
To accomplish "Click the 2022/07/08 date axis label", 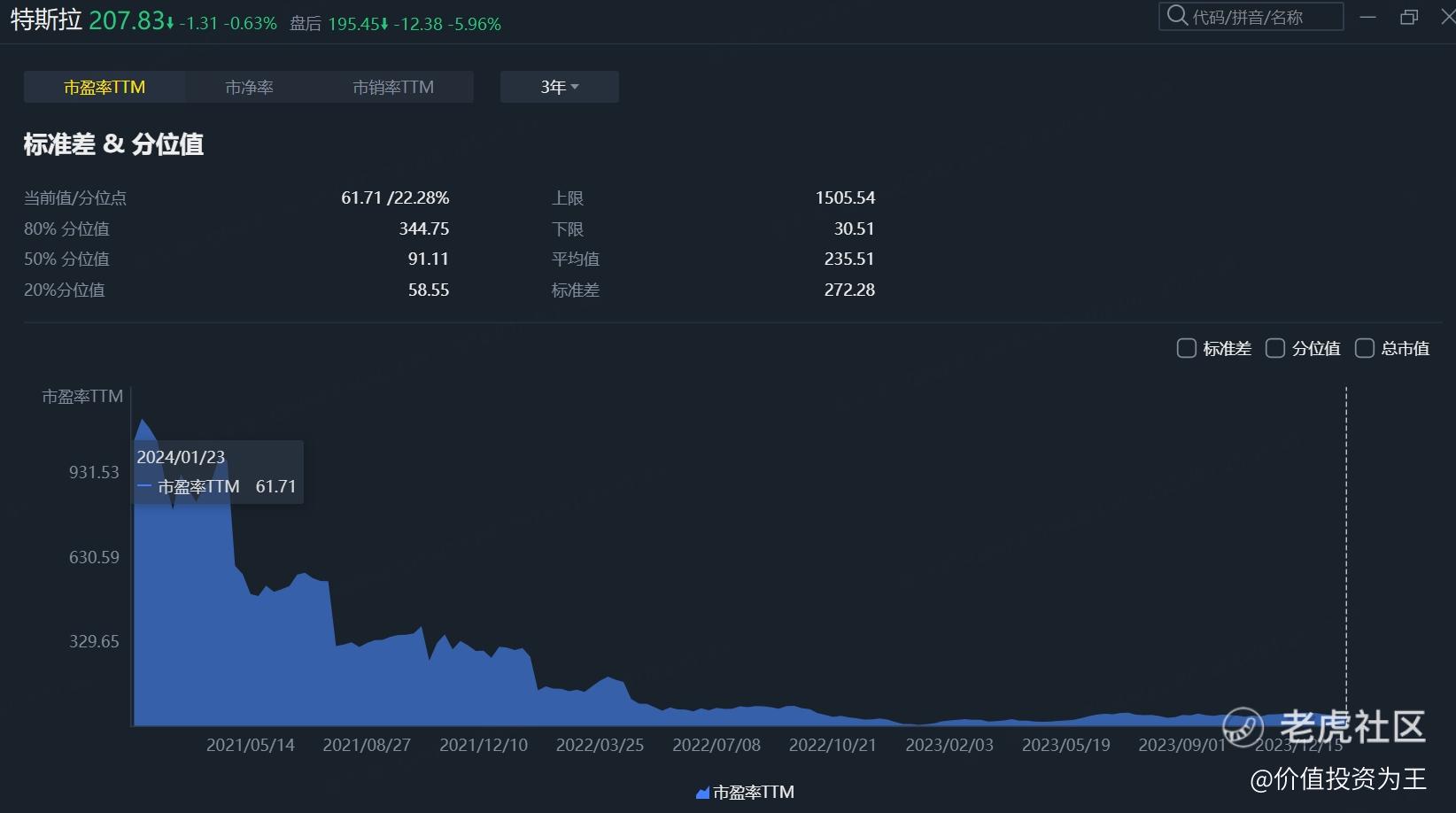I will (716, 745).
